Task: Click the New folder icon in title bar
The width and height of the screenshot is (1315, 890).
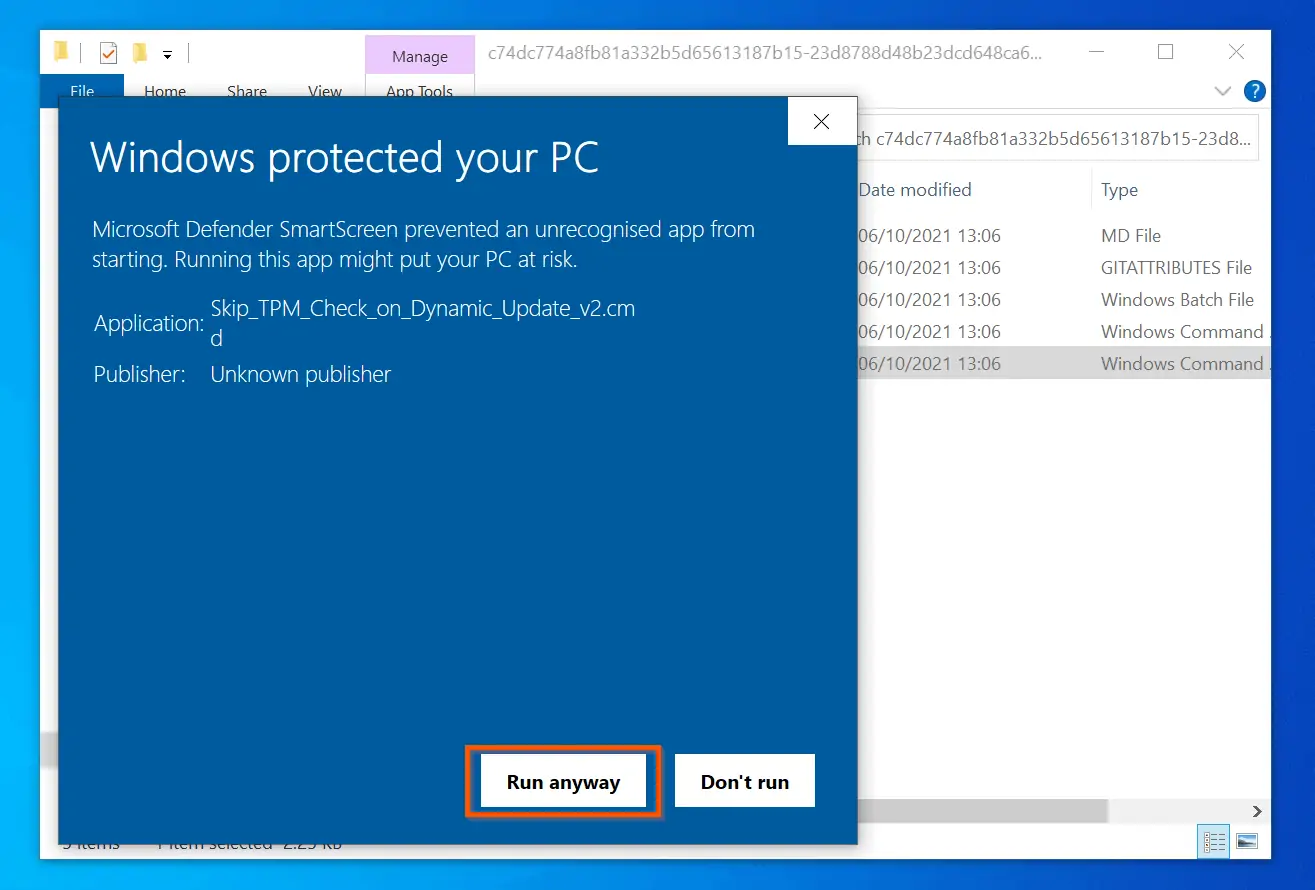Action: pos(140,53)
